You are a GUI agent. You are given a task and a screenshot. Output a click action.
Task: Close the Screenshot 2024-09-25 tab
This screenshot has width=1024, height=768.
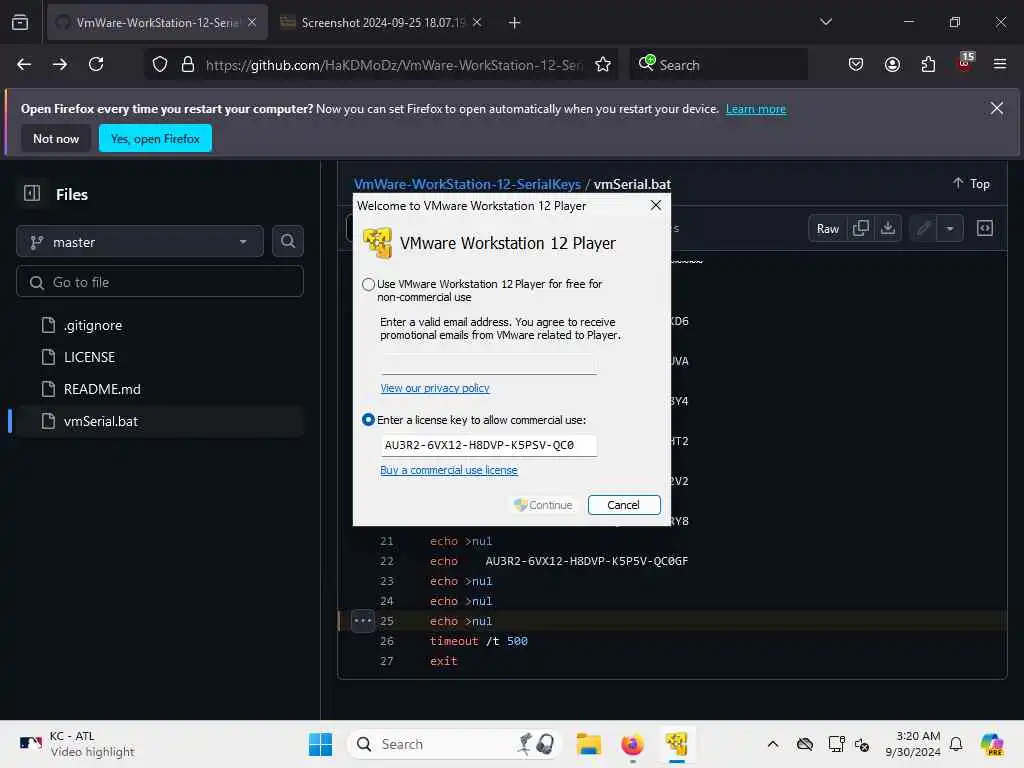[477, 23]
